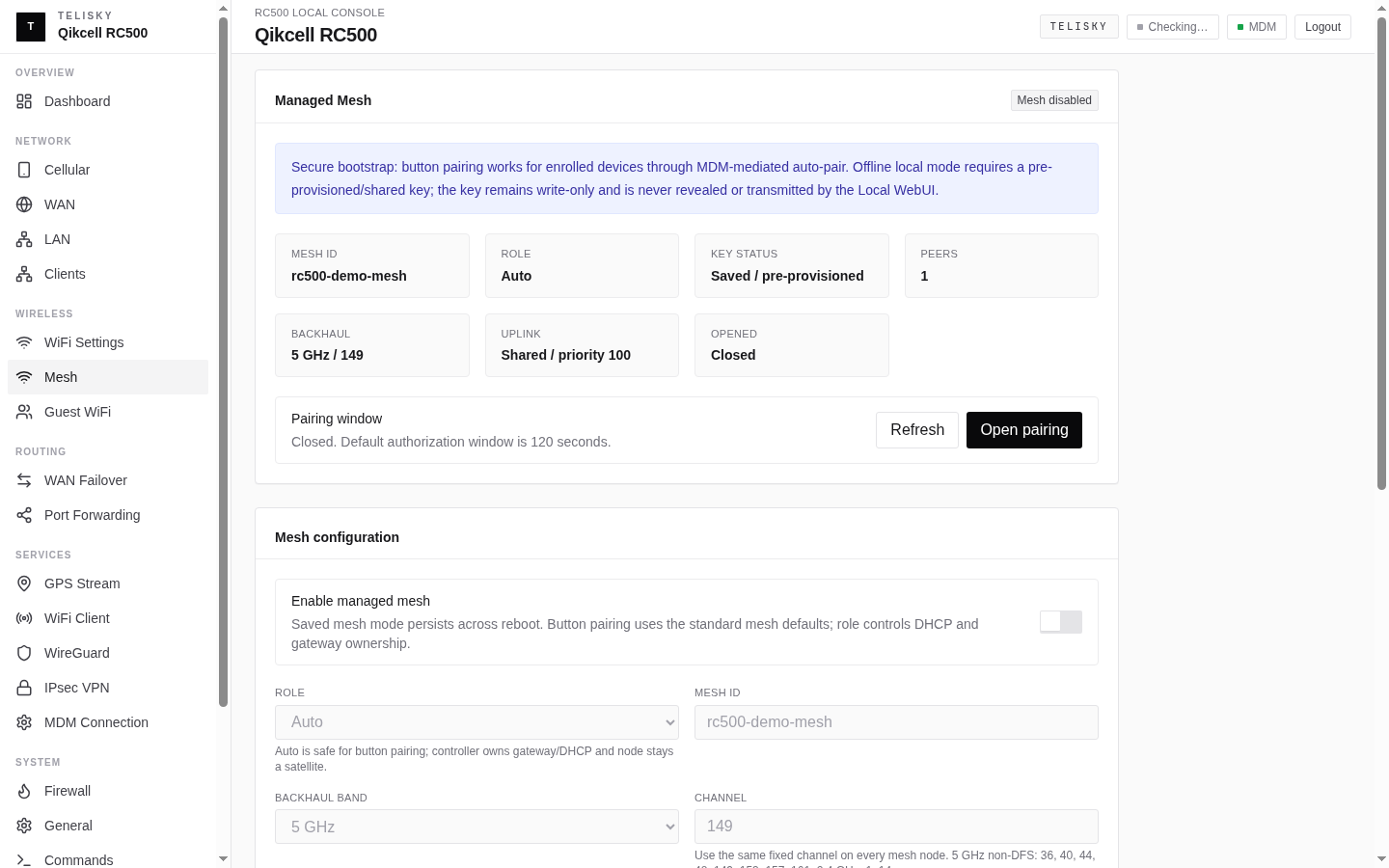
Task: Click the IPsec VPN lock icon
Action: (24, 688)
